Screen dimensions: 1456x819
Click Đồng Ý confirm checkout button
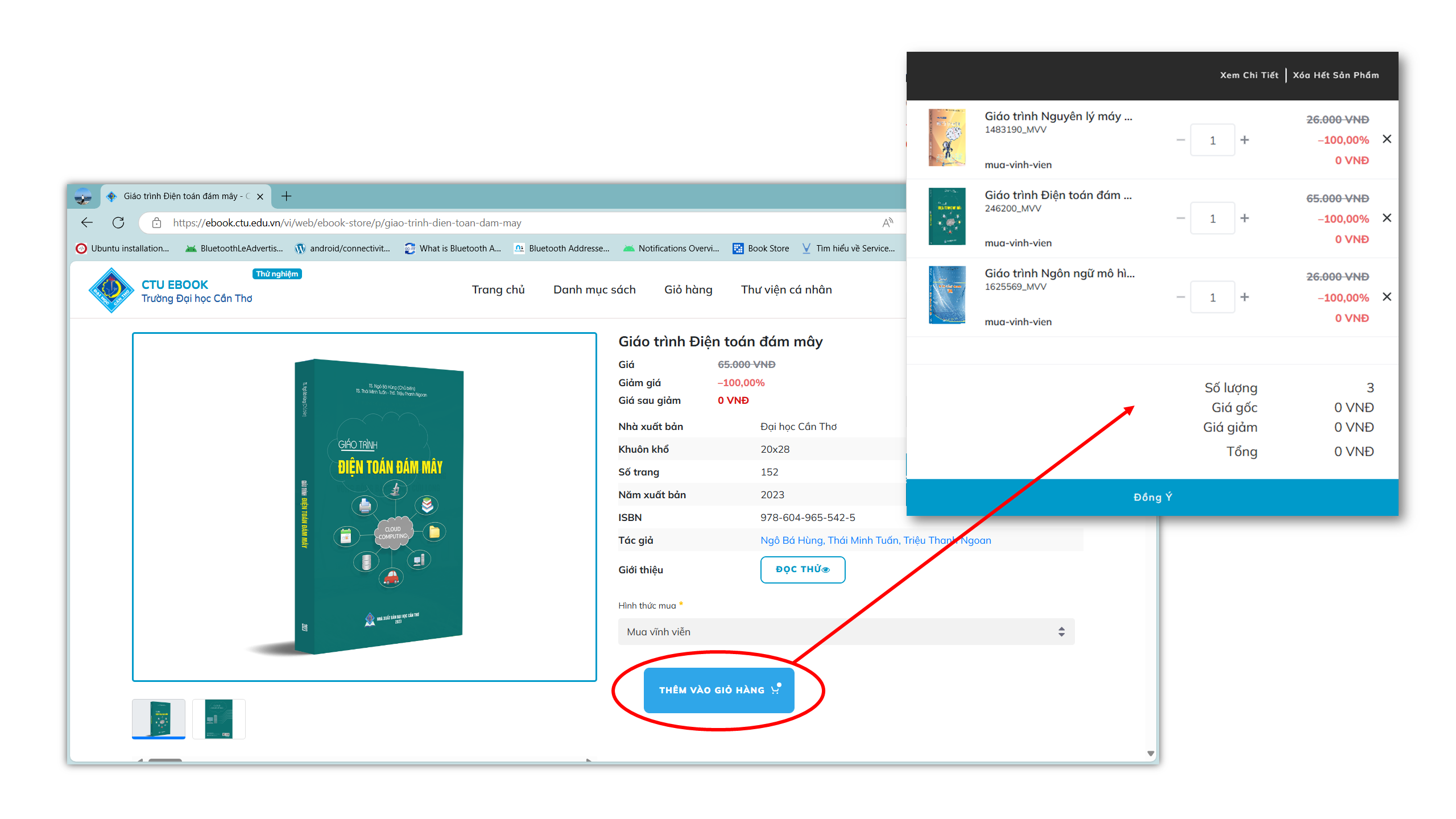(x=1152, y=496)
